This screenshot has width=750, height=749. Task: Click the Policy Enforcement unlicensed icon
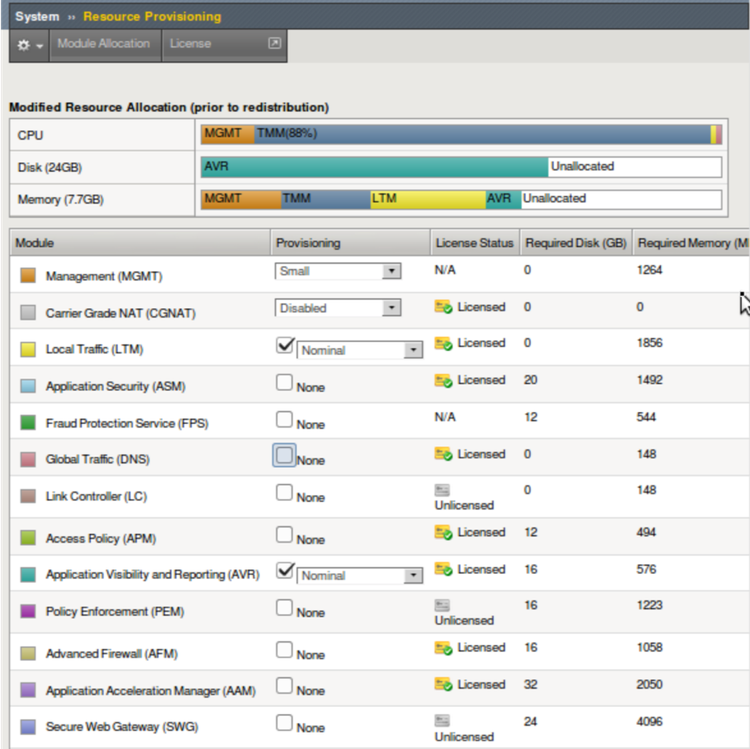(443, 606)
